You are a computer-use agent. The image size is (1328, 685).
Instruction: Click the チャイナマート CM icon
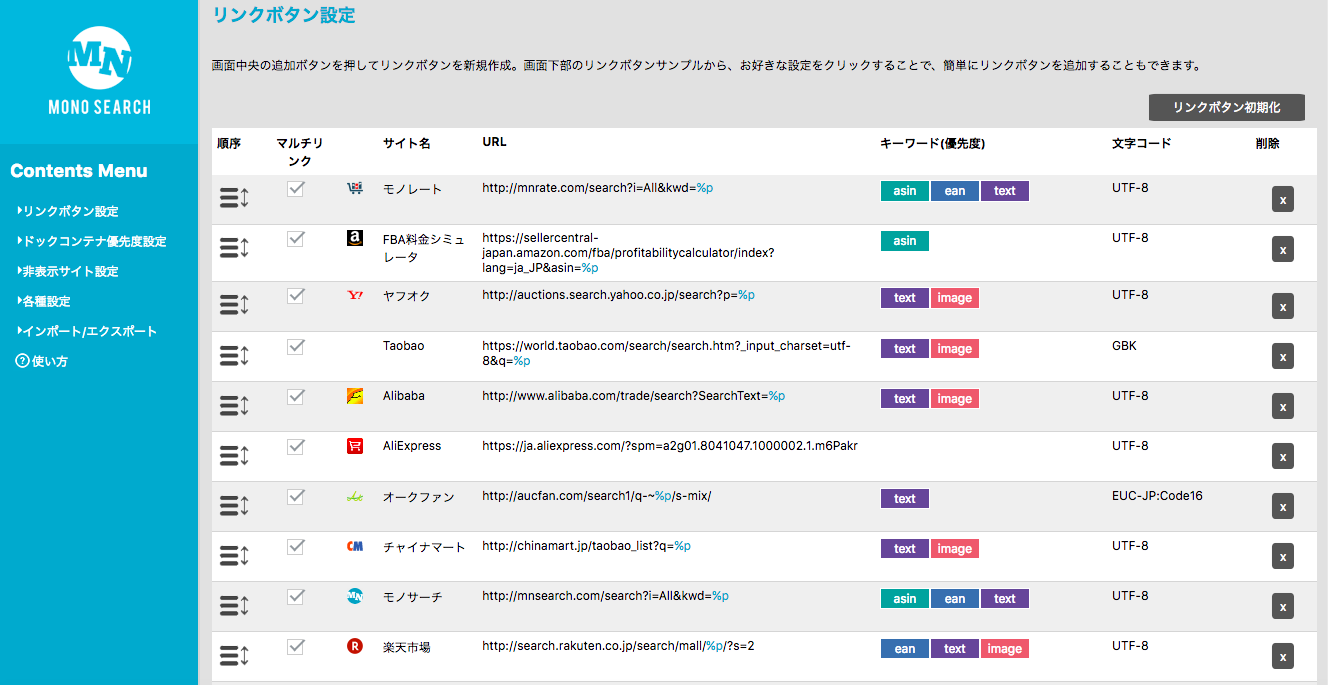click(x=354, y=546)
